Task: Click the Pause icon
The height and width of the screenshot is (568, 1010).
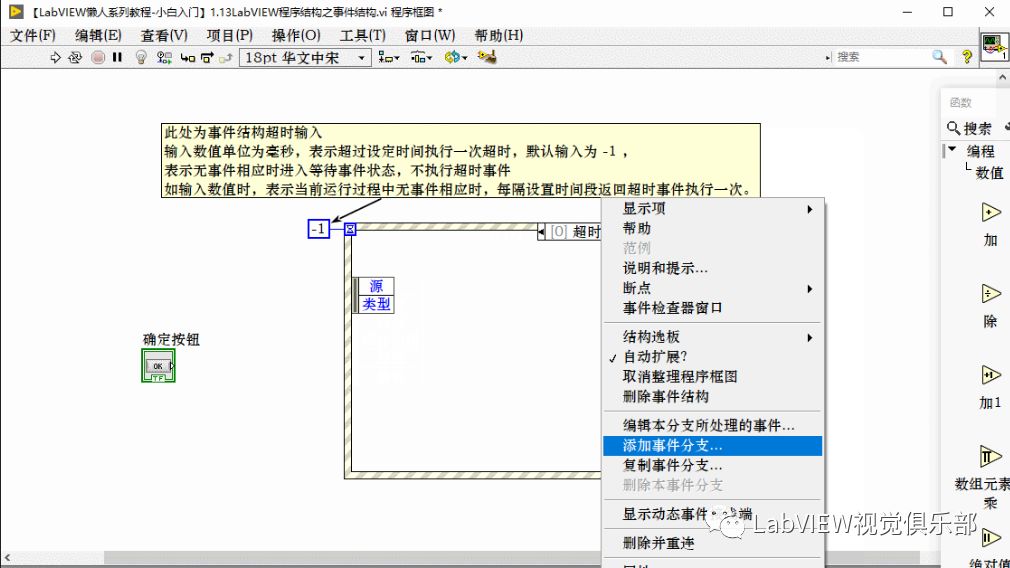Action: click(117, 58)
